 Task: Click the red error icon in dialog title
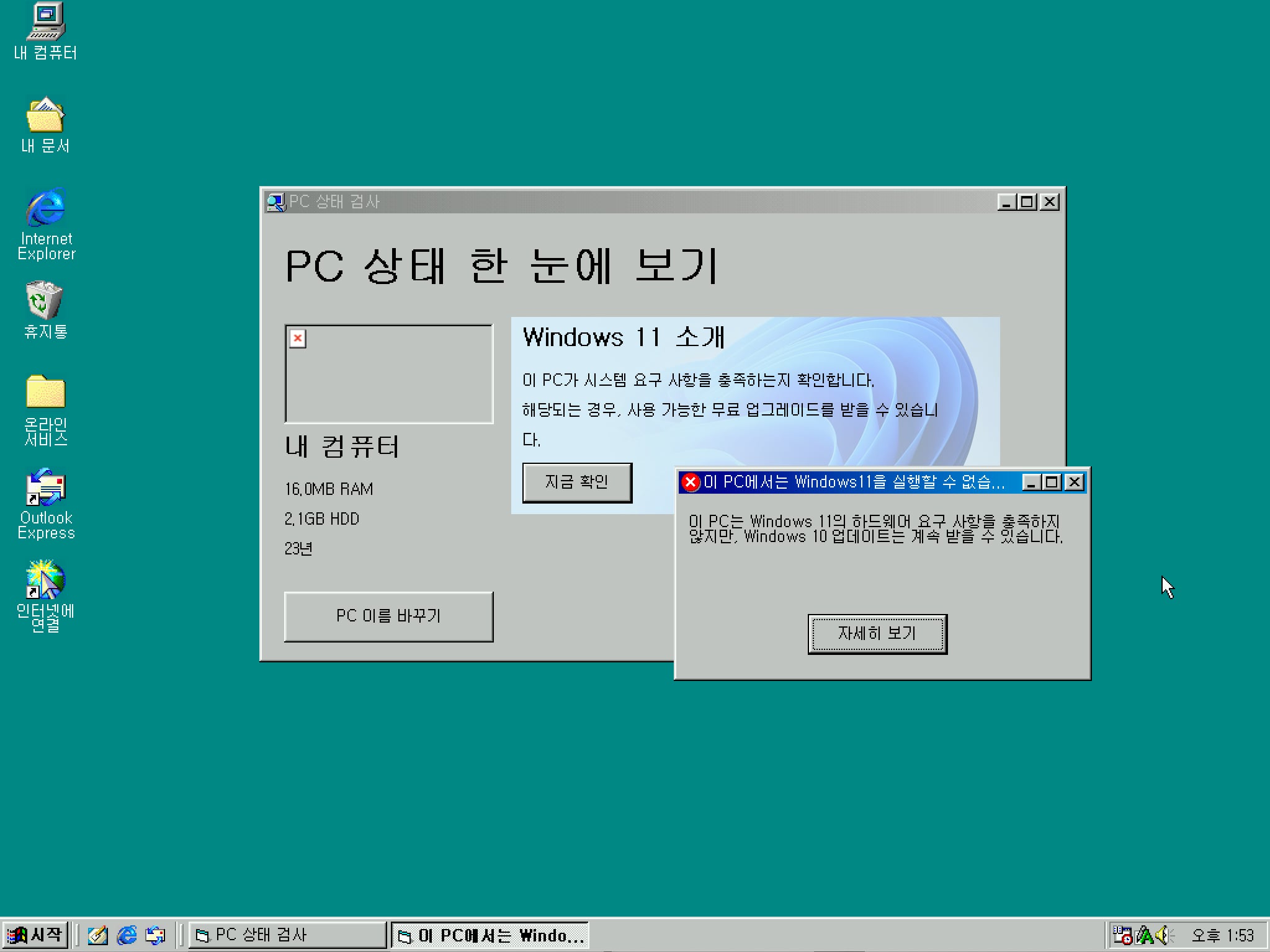coord(691,482)
